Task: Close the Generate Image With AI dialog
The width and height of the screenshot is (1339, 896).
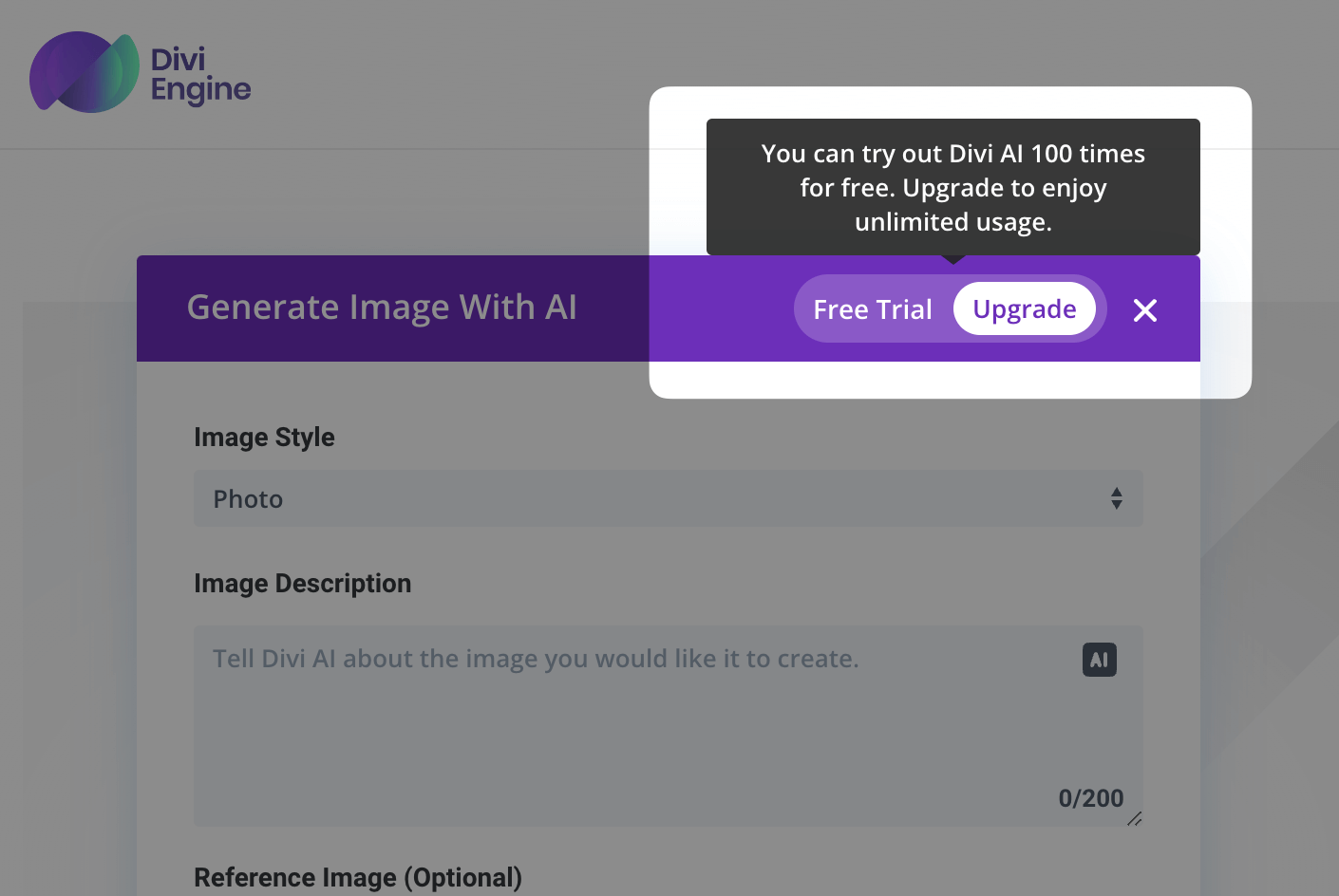Action: (x=1145, y=310)
